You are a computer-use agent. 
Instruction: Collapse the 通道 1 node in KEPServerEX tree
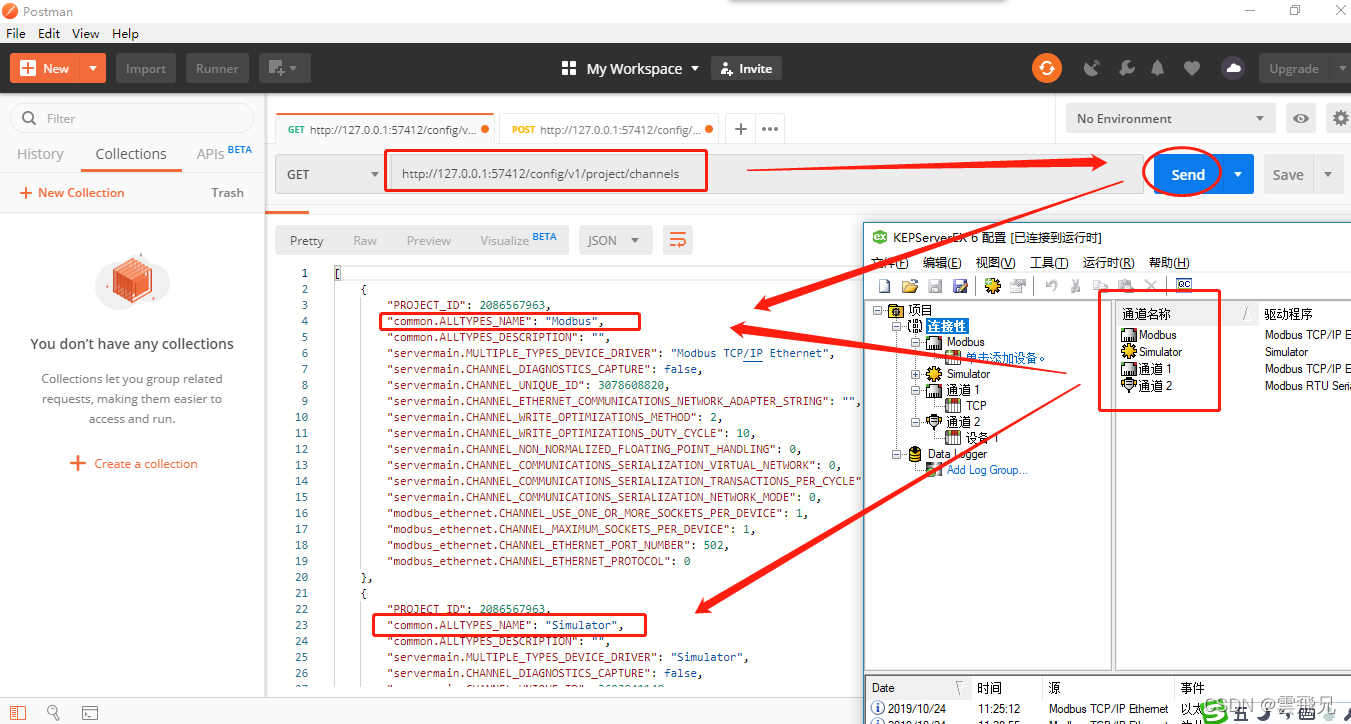click(x=915, y=390)
